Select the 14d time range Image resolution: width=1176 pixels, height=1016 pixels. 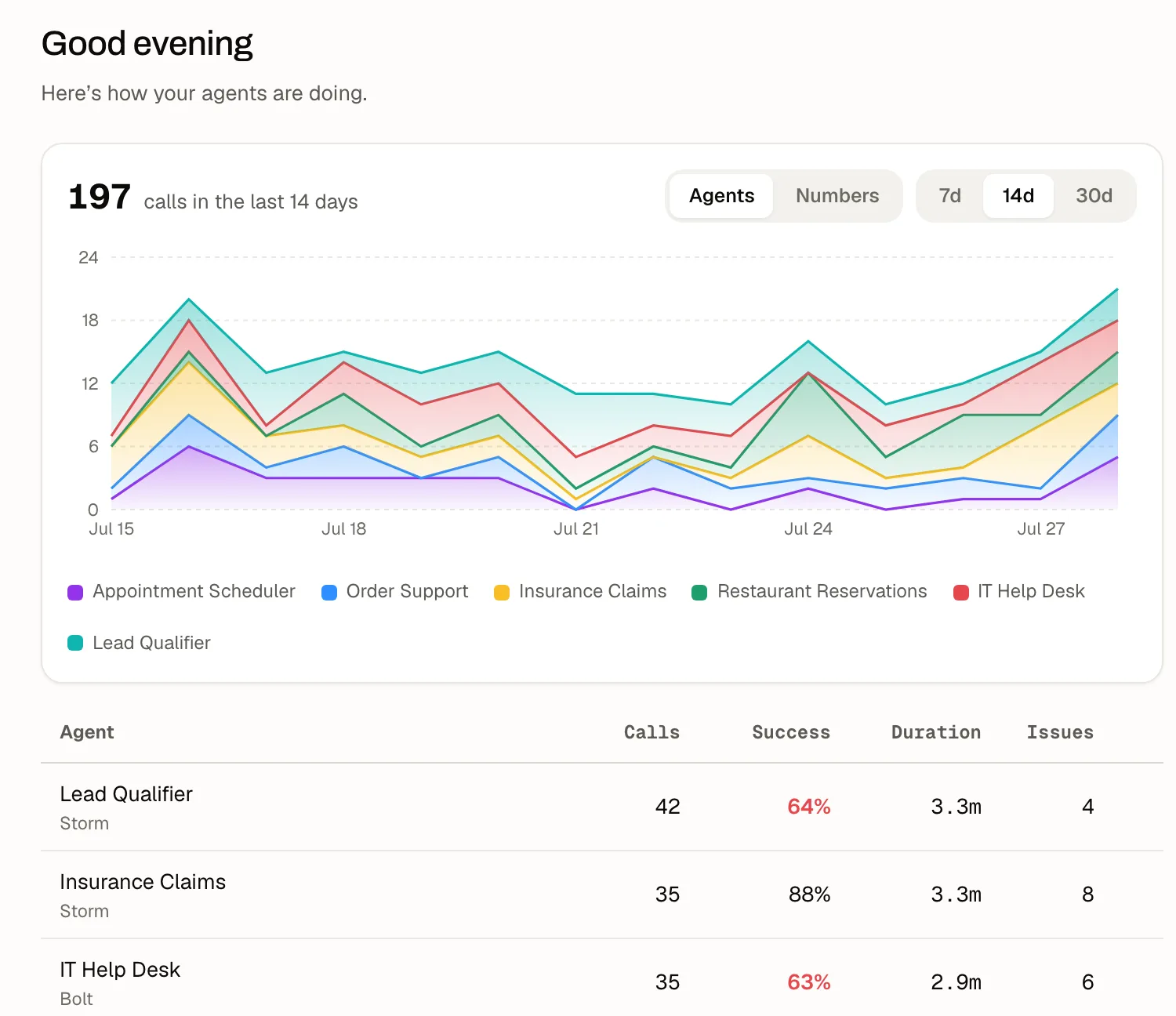pos(1018,196)
